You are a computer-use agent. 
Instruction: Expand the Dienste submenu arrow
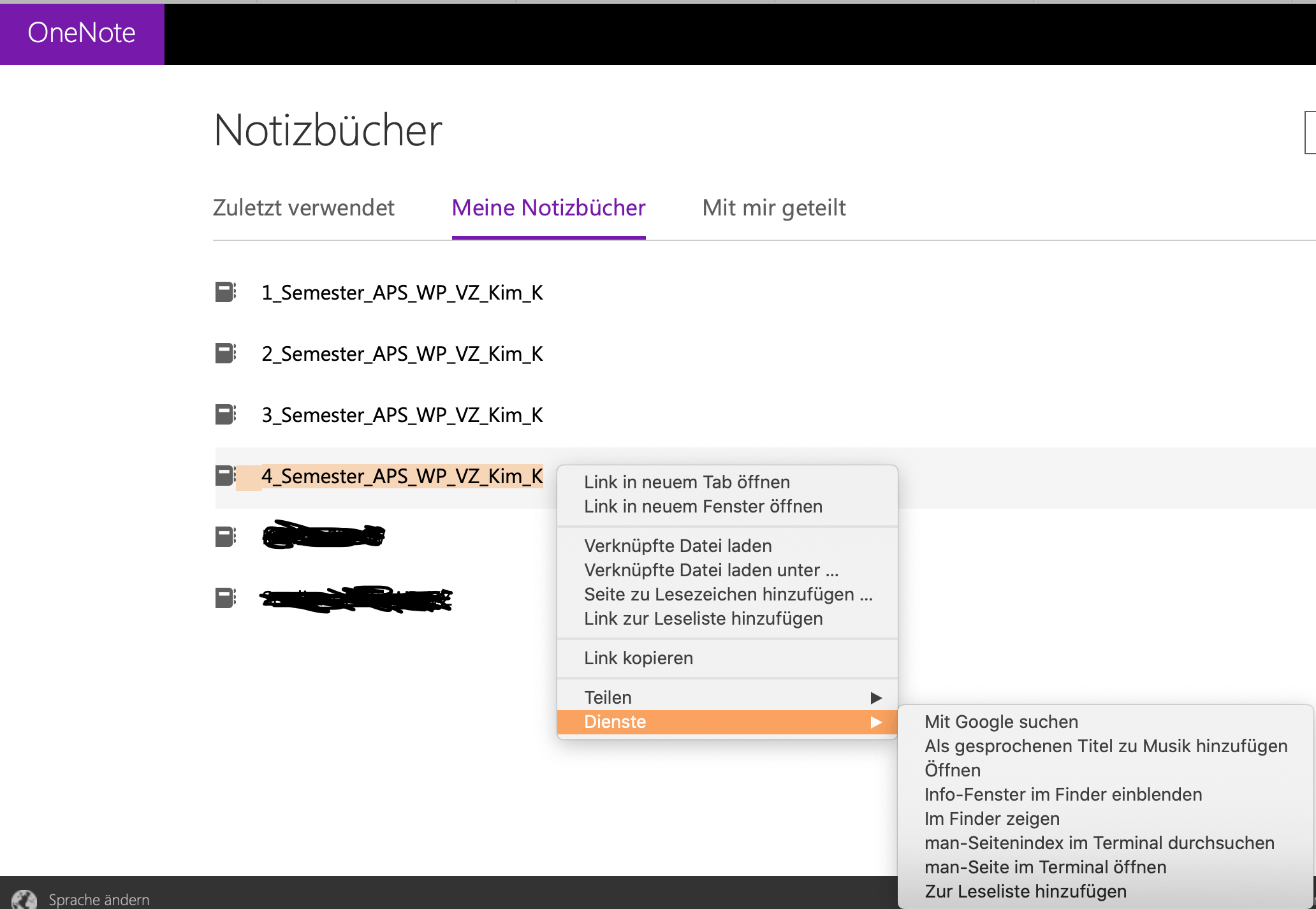pyautogui.click(x=876, y=722)
